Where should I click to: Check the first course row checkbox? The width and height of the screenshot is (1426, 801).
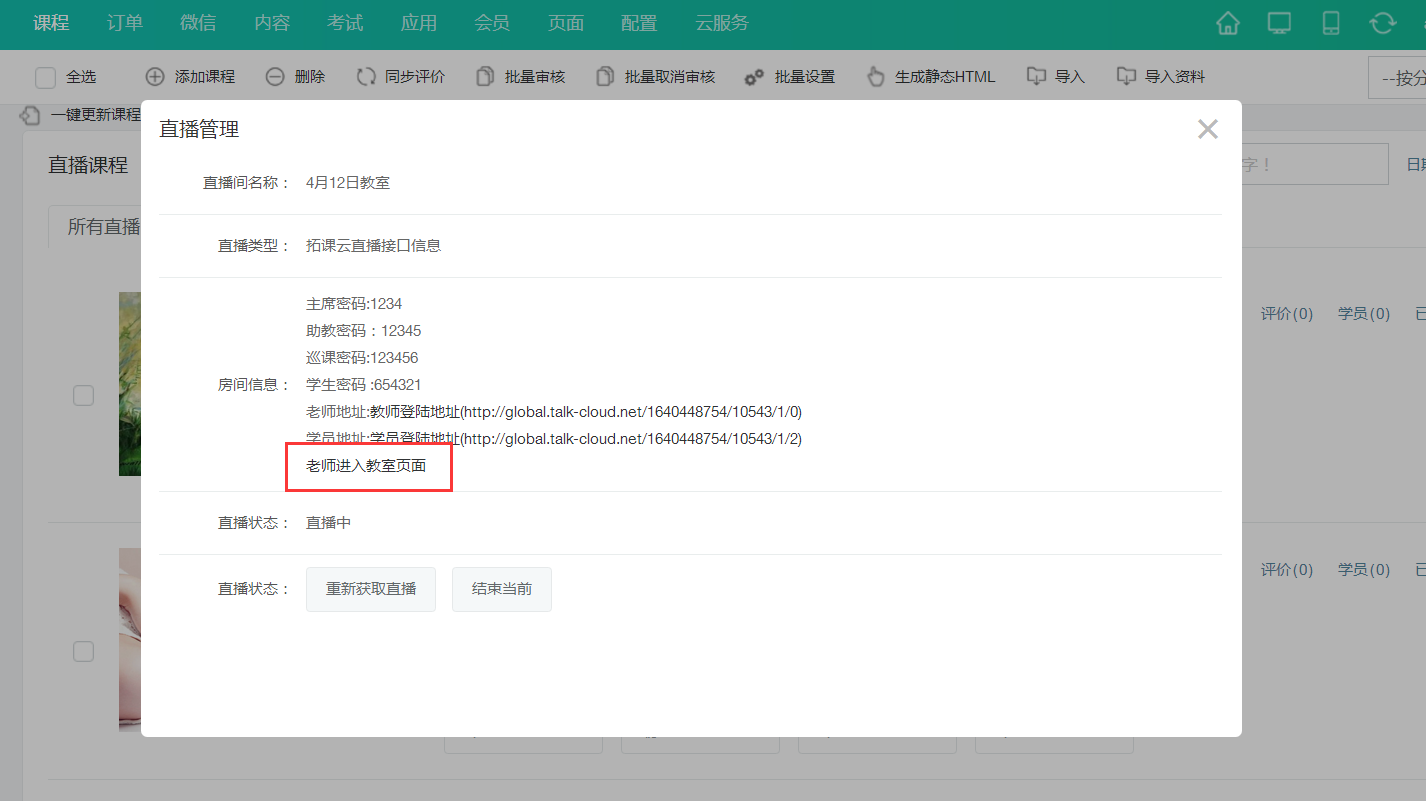tap(83, 396)
